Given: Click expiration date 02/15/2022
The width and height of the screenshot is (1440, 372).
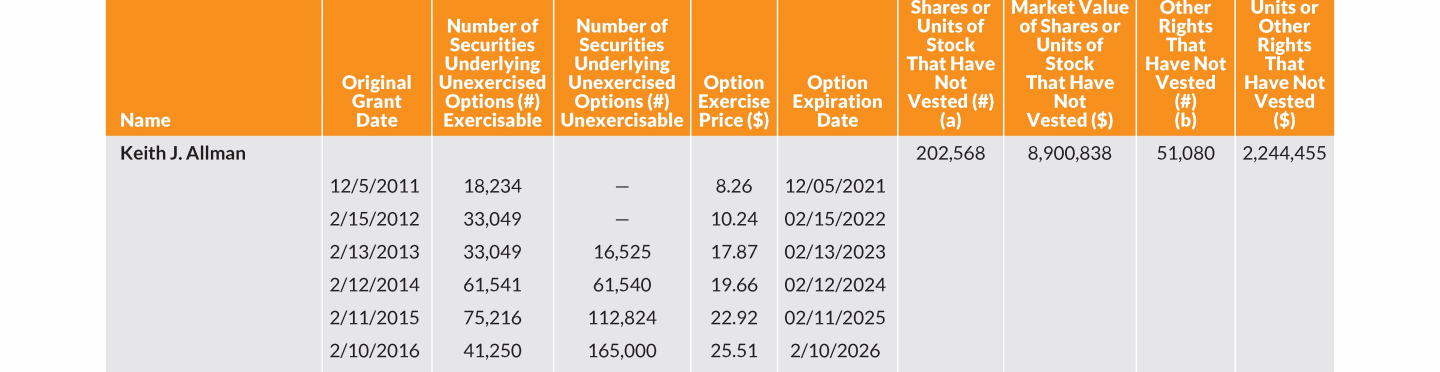Looking at the screenshot, I should point(835,219).
